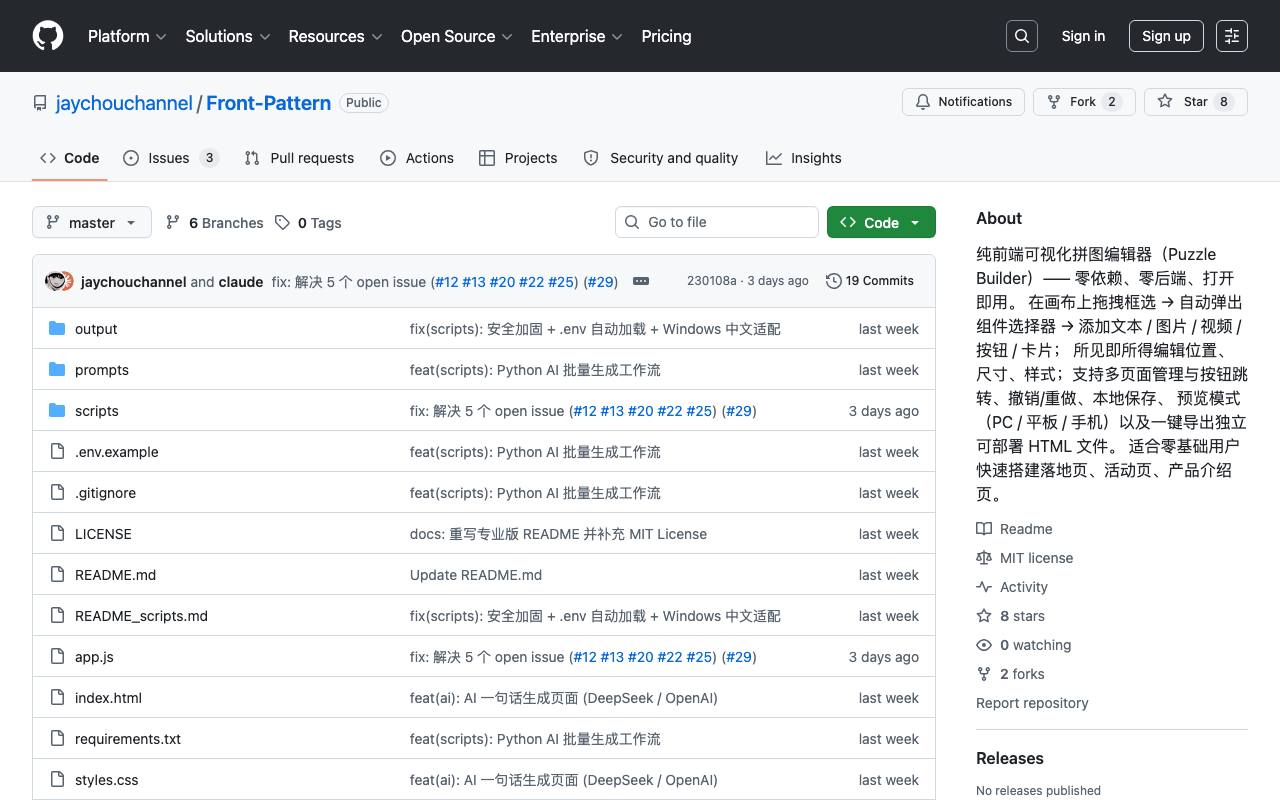Open styles.css file
1280x800 pixels.
(107, 780)
